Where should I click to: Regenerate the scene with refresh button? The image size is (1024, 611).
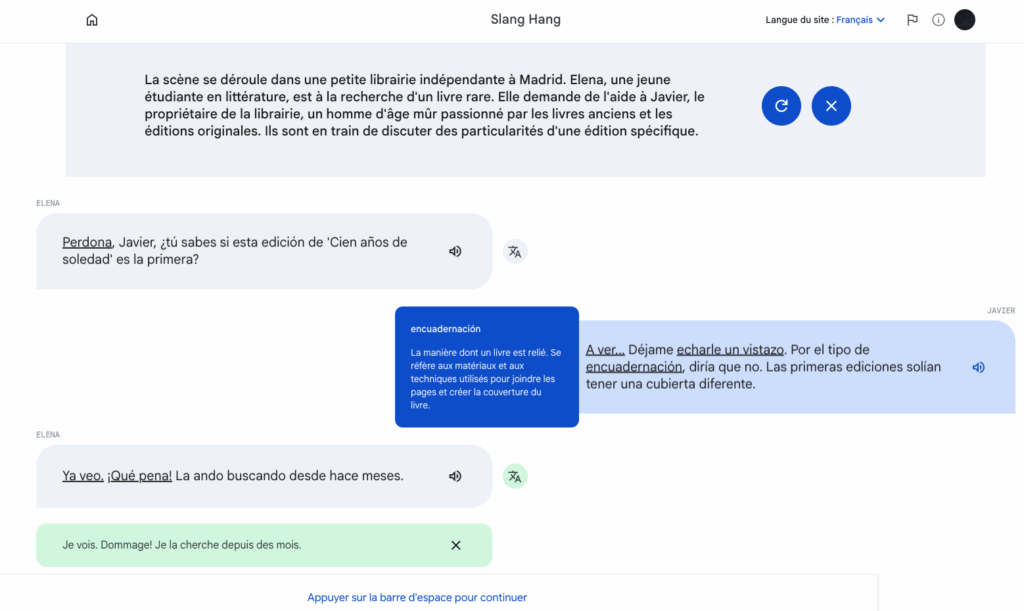(781, 106)
